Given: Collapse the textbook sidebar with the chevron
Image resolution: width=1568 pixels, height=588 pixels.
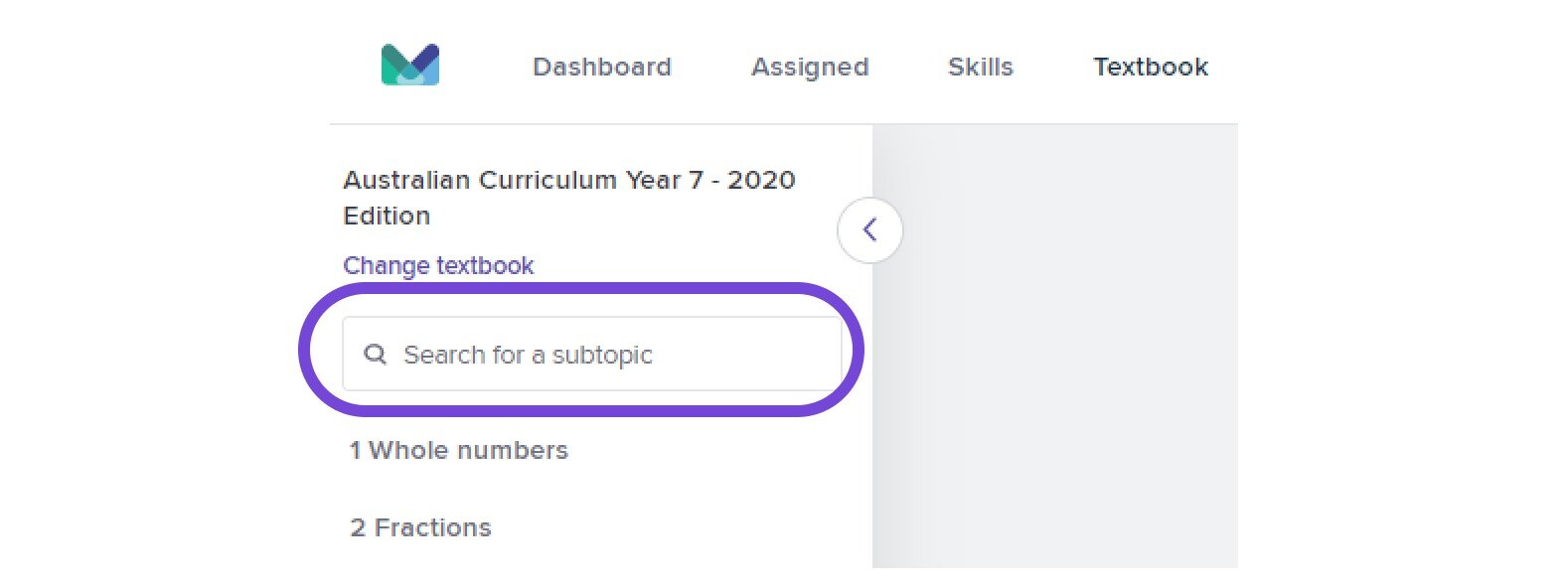Looking at the screenshot, I should [x=870, y=230].
